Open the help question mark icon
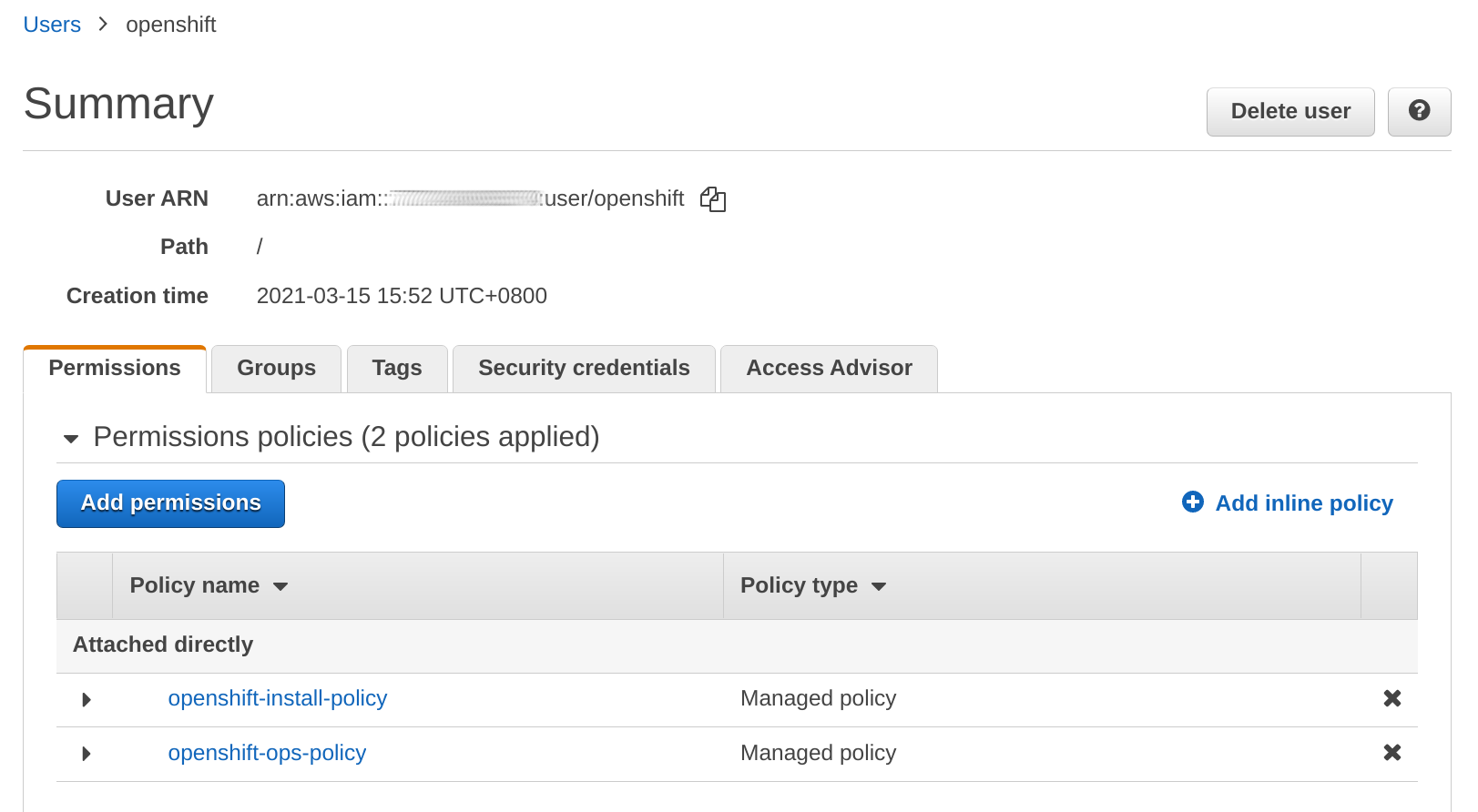Viewport: 1478px width, 812px height. [x=1419, y=111]
